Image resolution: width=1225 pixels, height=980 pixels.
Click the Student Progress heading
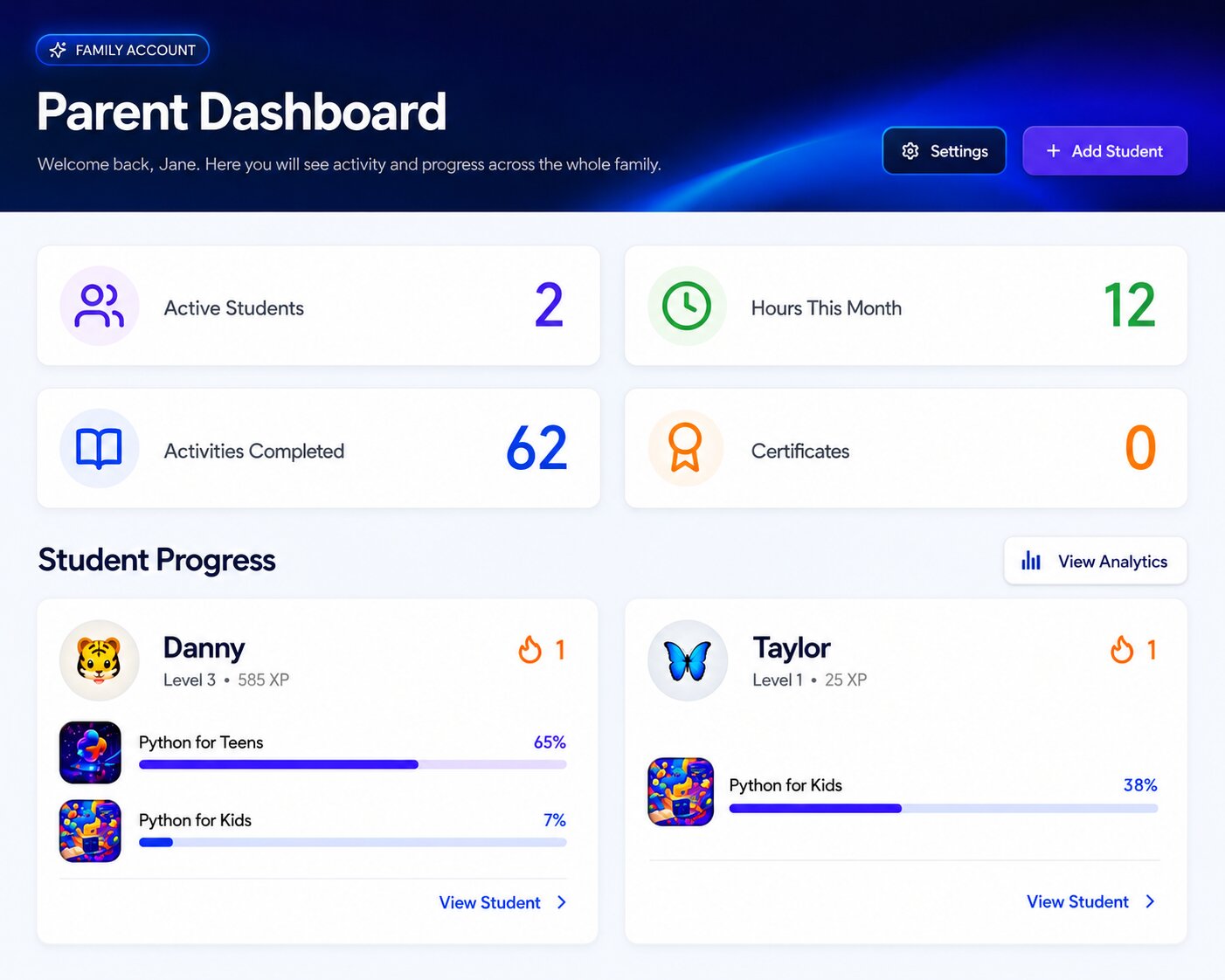click(157, 560)
